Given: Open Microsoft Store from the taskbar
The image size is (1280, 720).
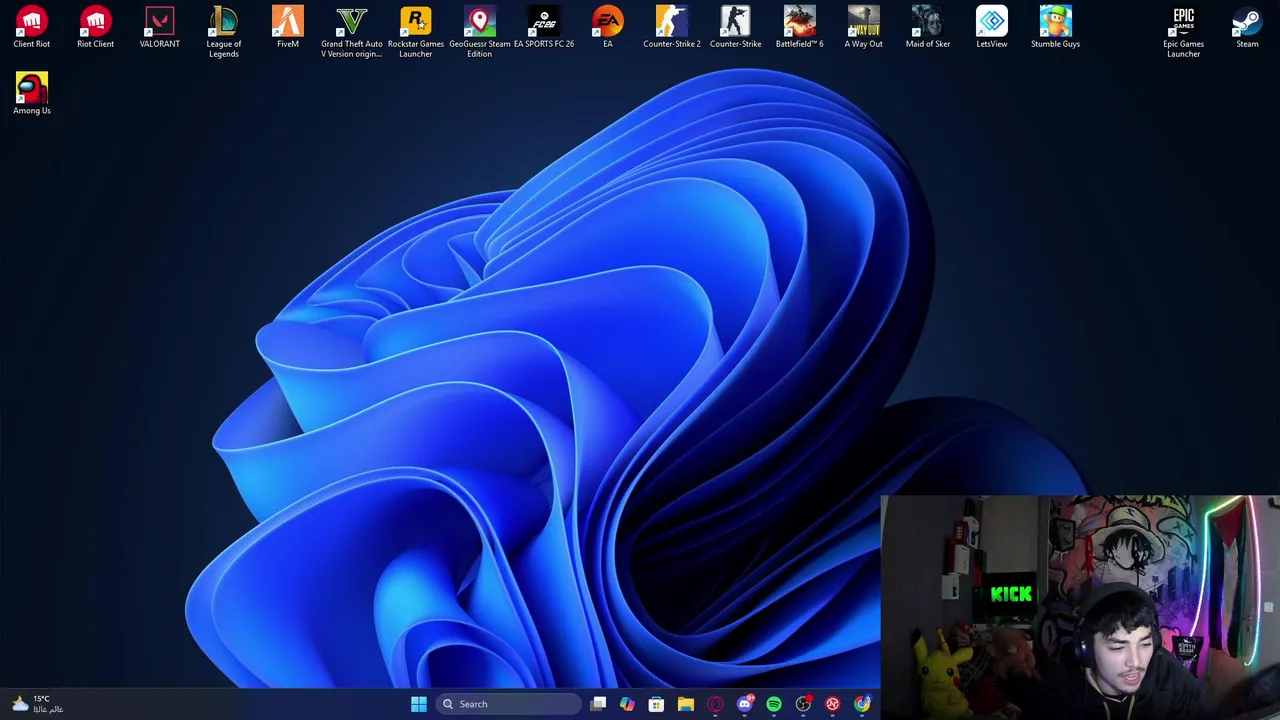Looking at the screenshot, I should [656, 704].
